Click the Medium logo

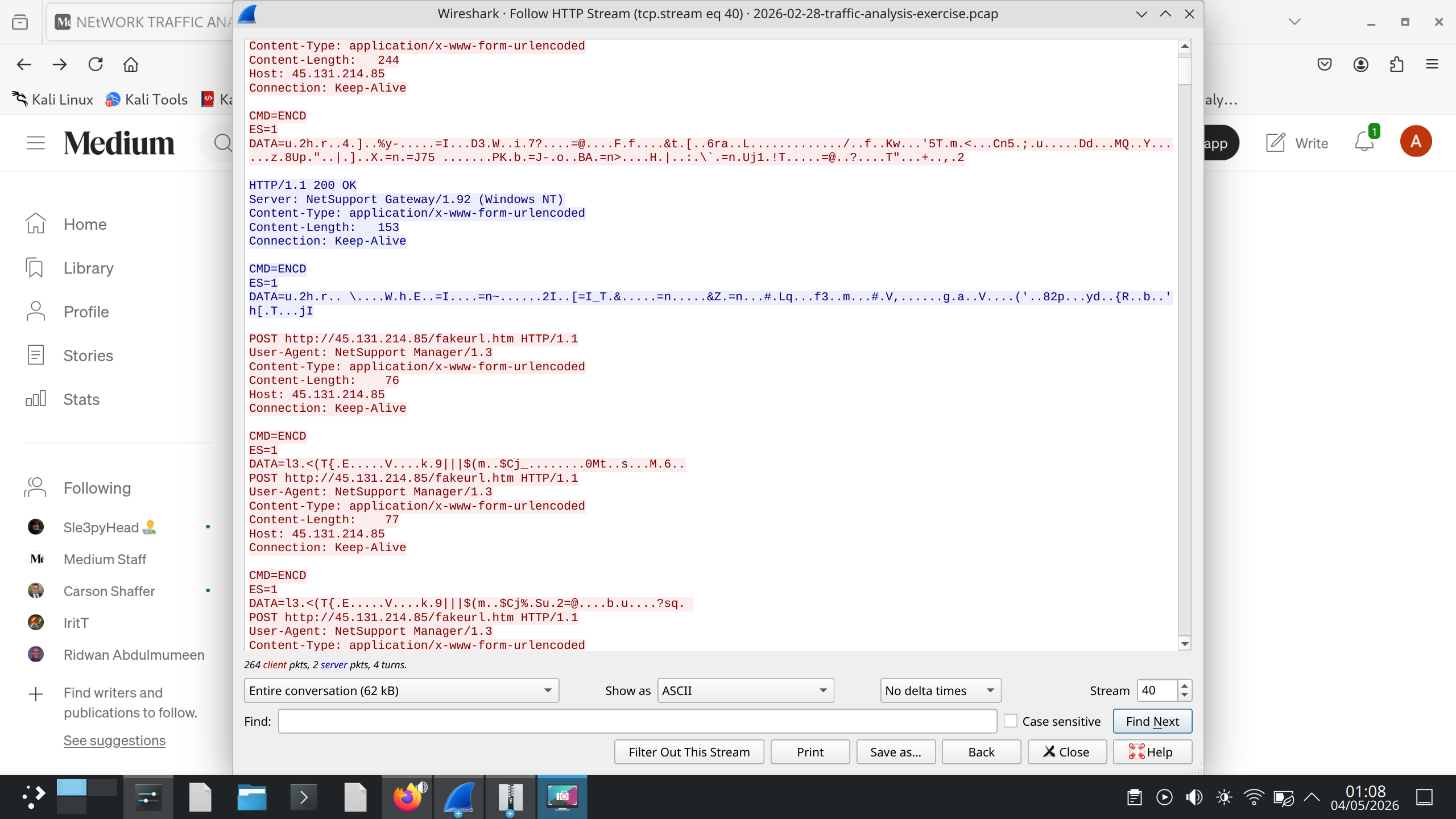pyautogui.click(x=119, y=143)
